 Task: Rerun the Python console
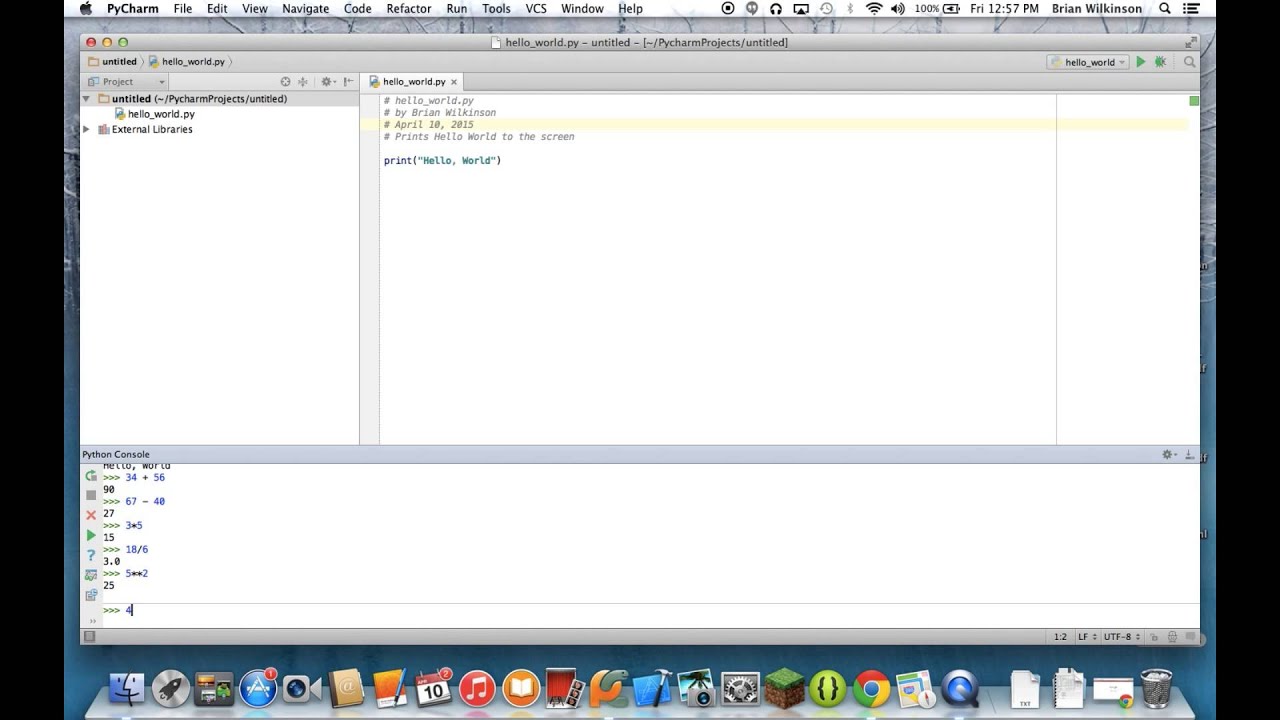(x=91, y=475)
